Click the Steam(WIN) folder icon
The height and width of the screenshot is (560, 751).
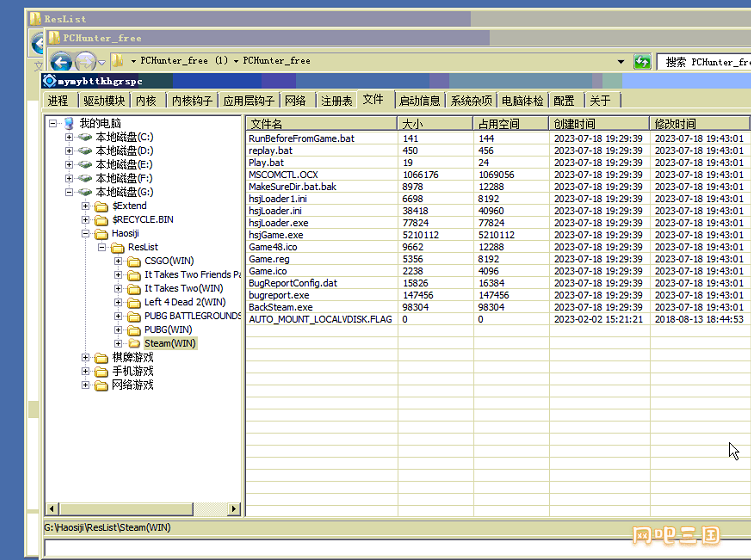134,344
